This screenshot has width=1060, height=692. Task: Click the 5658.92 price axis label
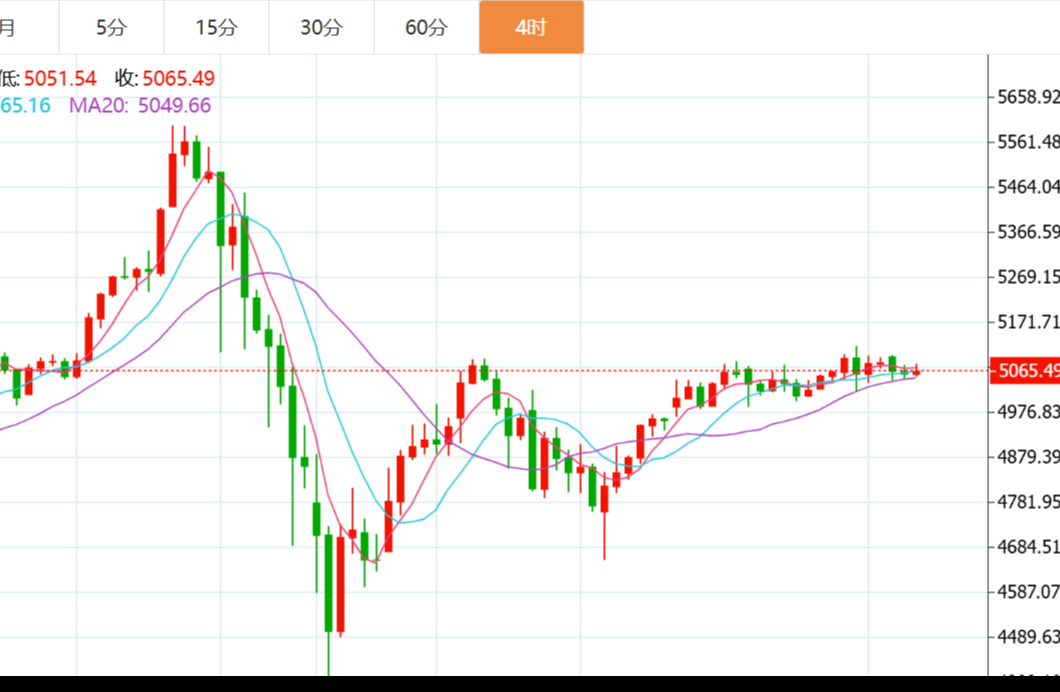(x=1028, y=97)
